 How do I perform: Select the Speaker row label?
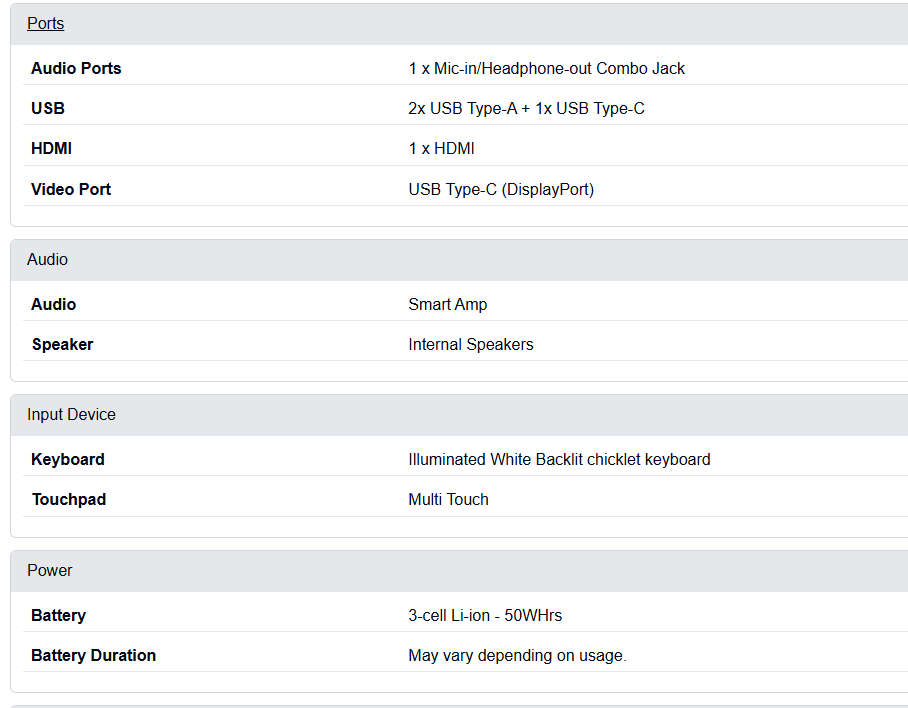tap(62, 344)
